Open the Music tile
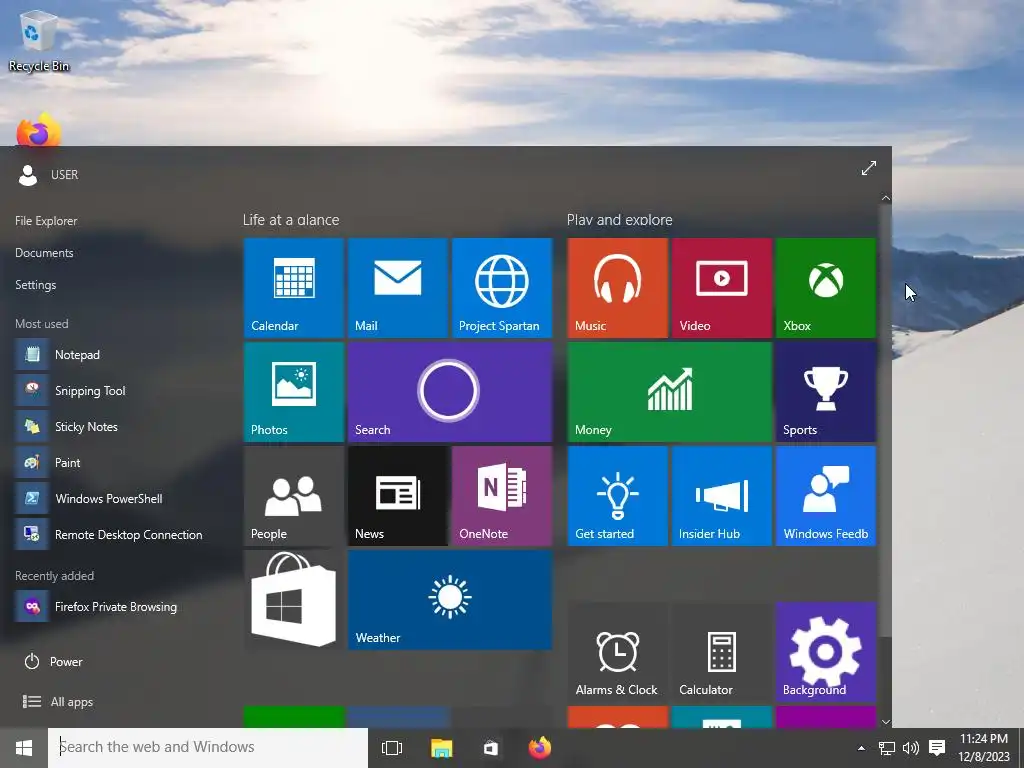This screenshot has width=1024, height=768. click(x=618, y=288)
